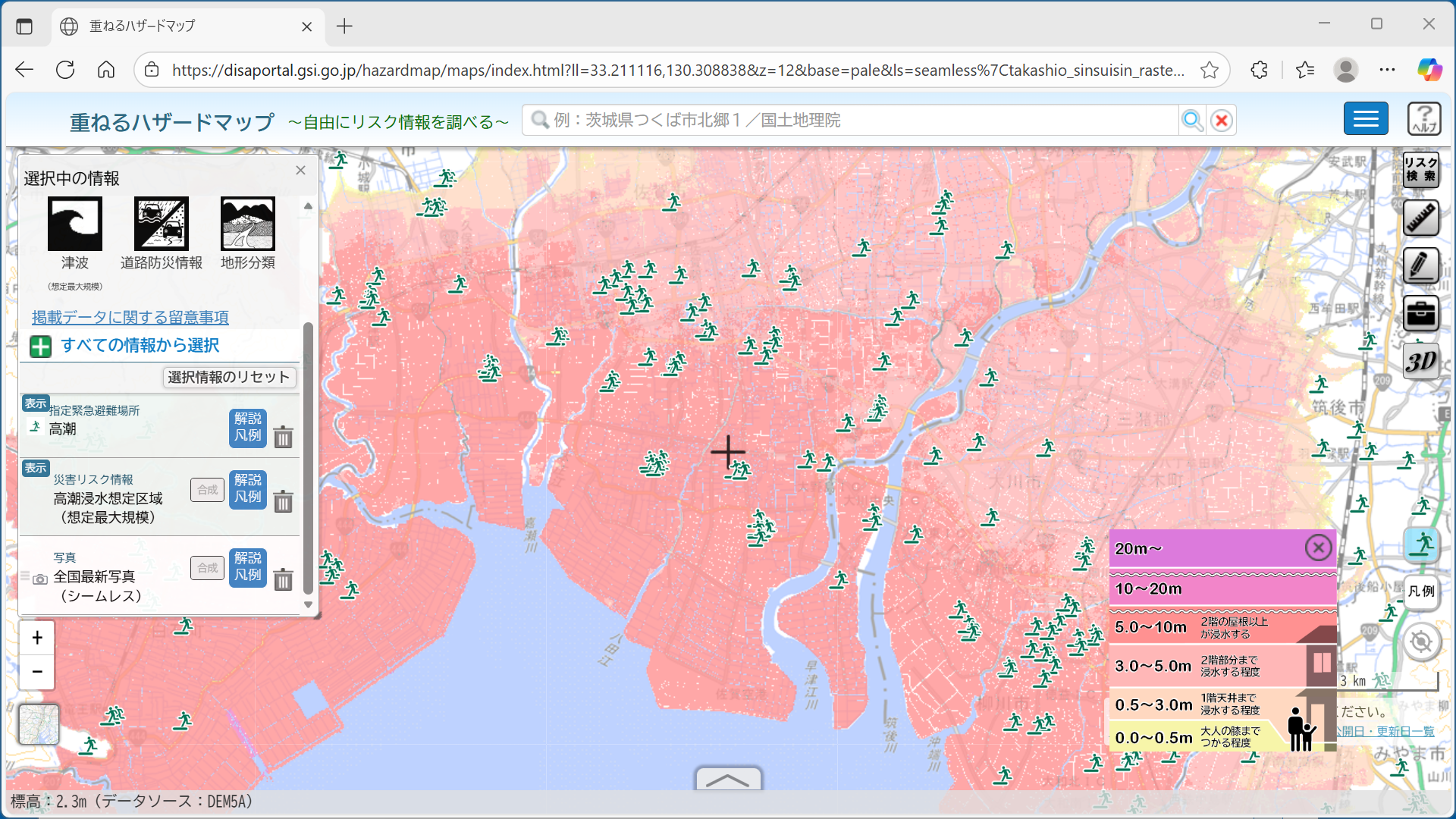Expand すべての情報から選択 with plus icon
Screen dimensions: 1456x819
[40, 347]
